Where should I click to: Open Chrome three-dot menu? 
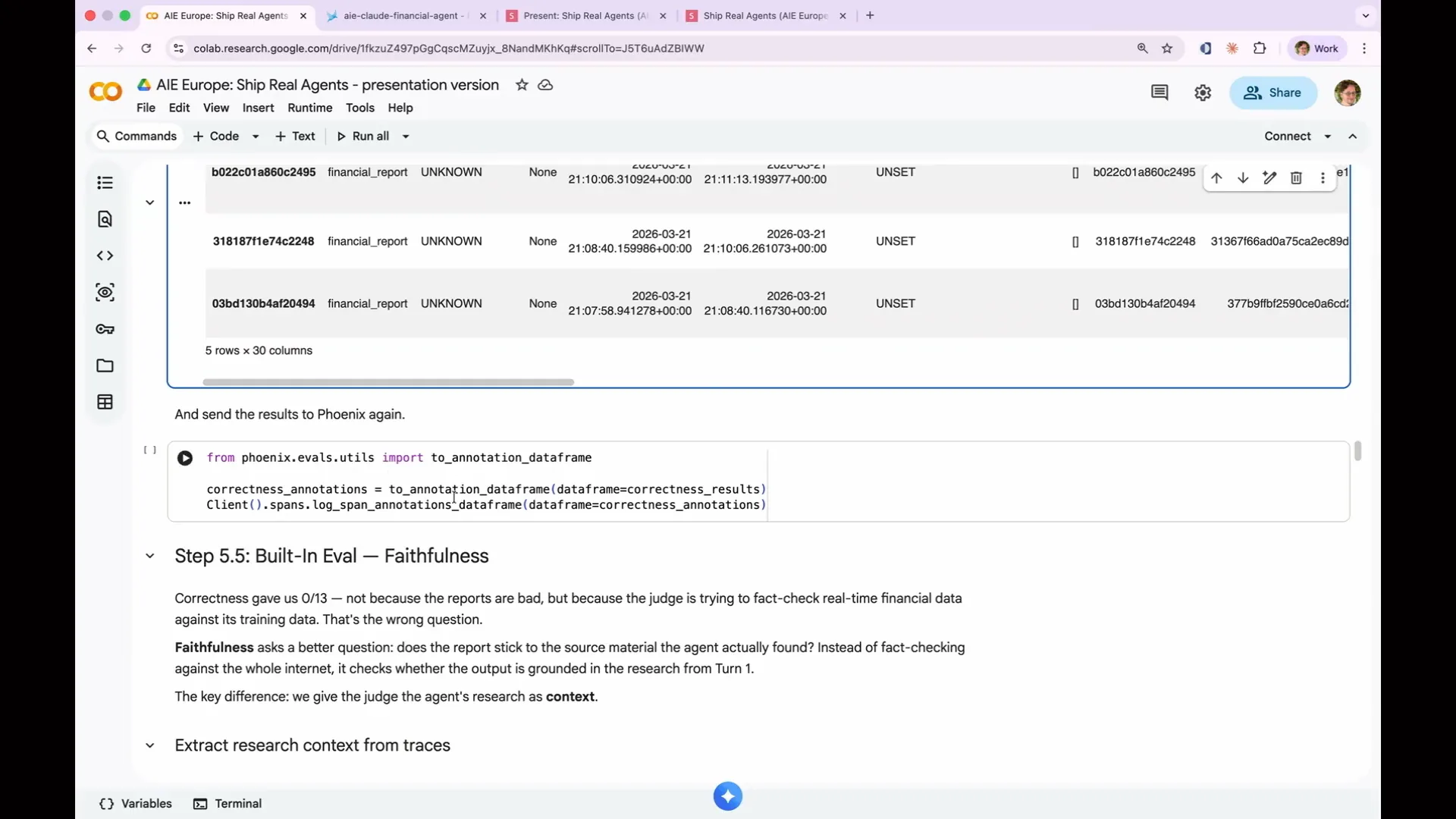(1364, 49)
